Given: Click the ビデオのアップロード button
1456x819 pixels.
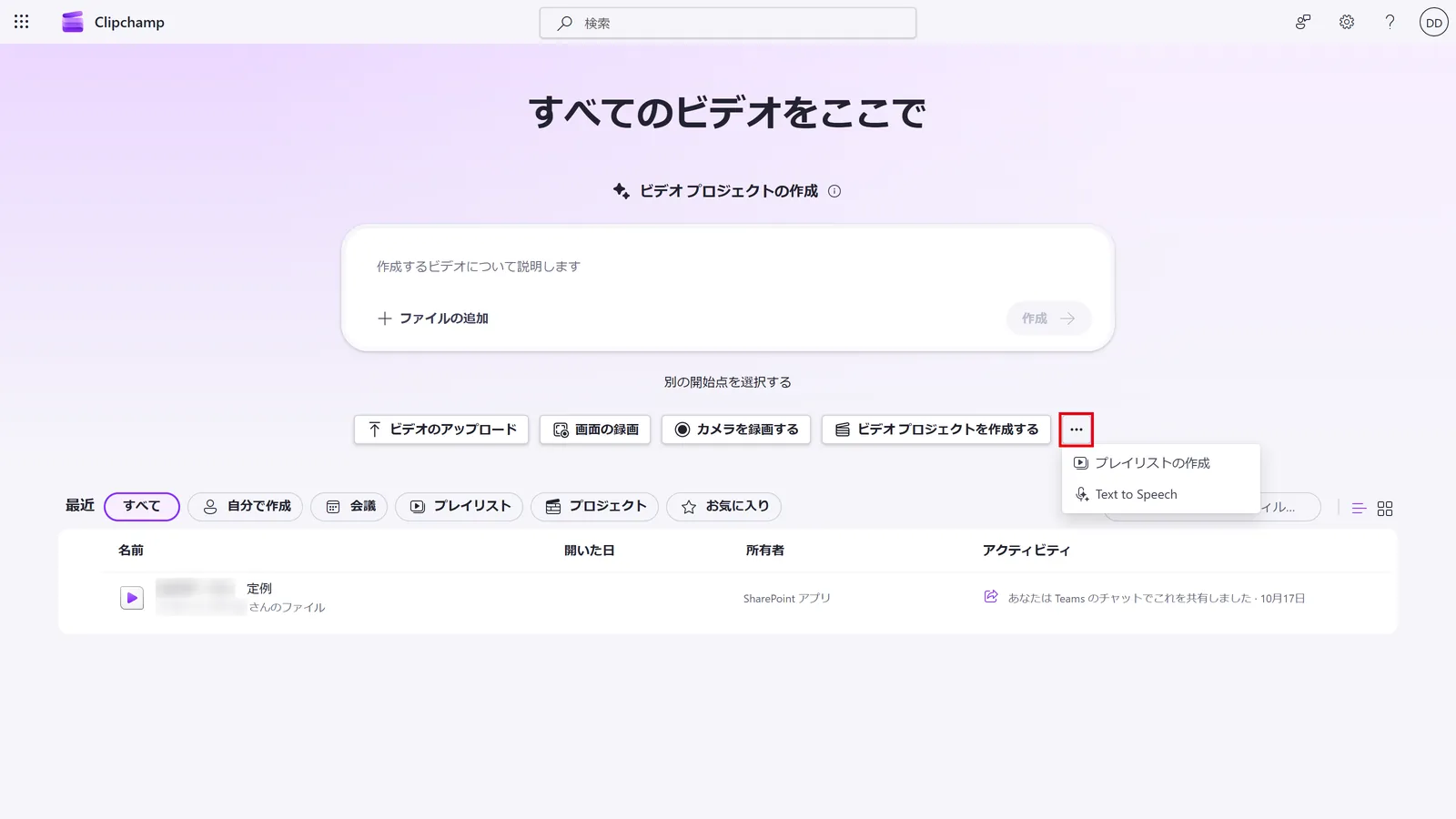Looking at the screenshot, I should (441, 430).
